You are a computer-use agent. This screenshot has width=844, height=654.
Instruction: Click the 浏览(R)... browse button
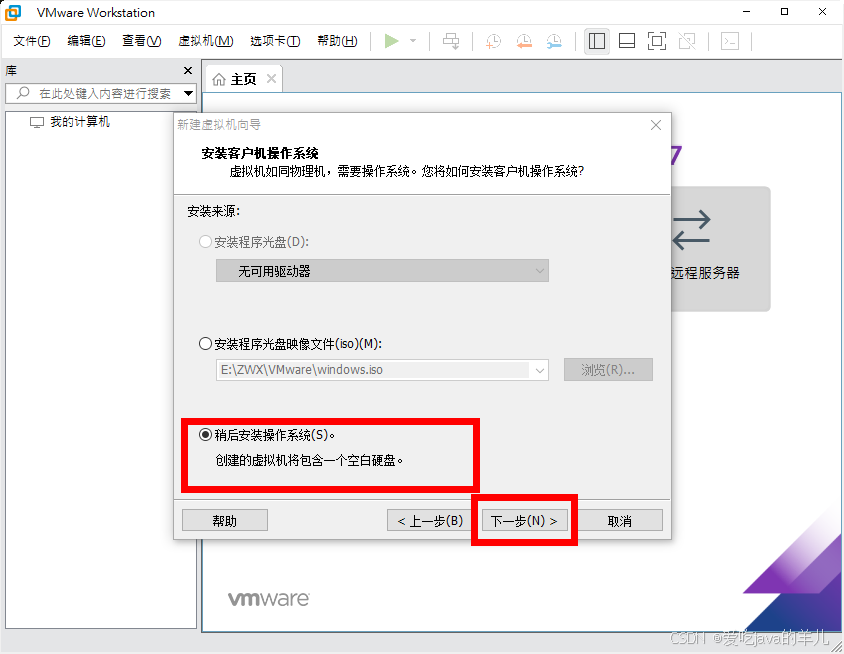click(x=608, y=370)
